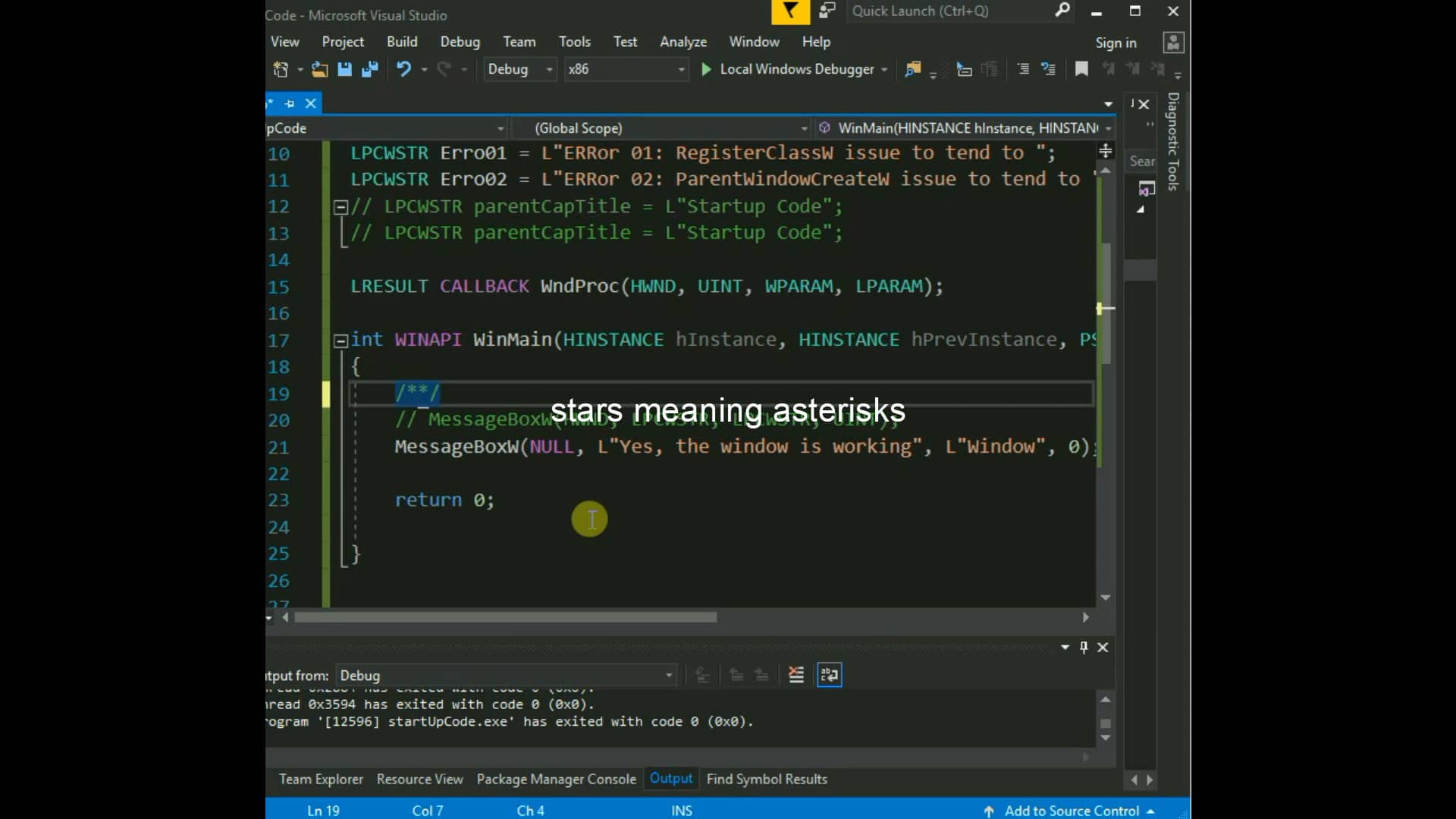Click the Find in Files icon
The height and width of the screenshot is (819, 1456).
click(913, 69)
